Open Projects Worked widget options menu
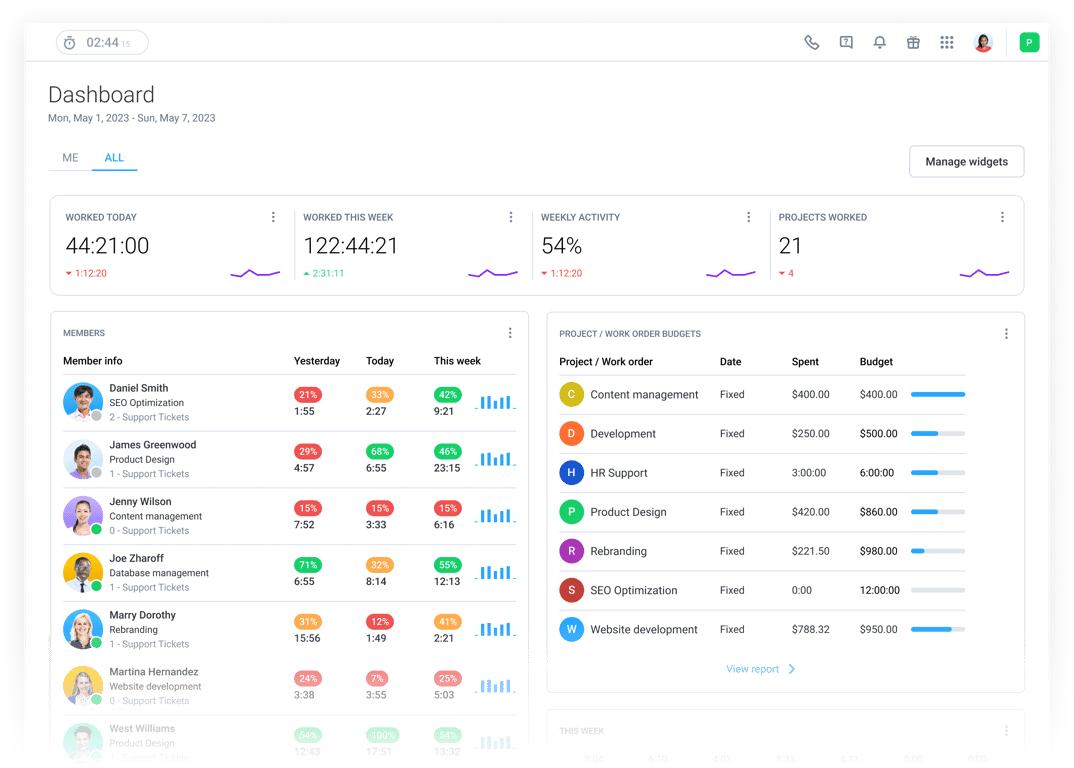The height and width of the screenshot is (768, 1074). tap(1002, 217)
